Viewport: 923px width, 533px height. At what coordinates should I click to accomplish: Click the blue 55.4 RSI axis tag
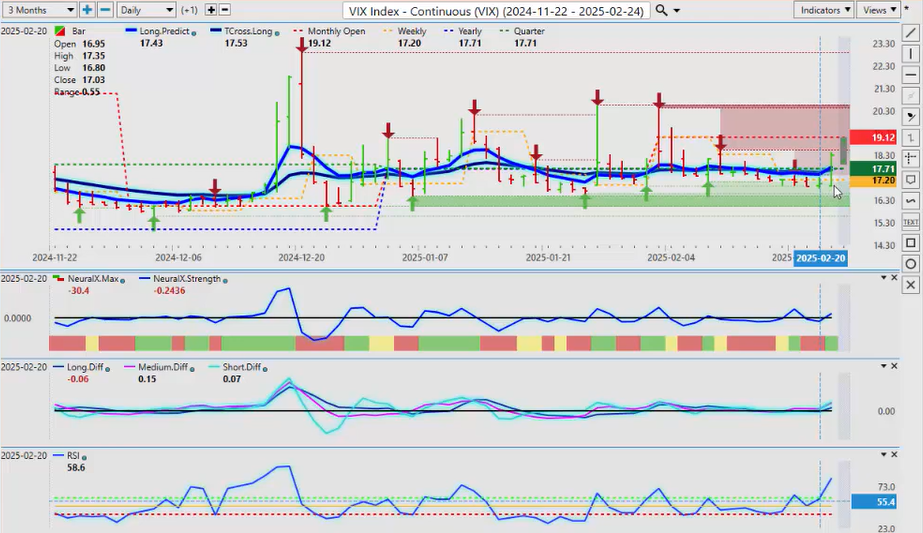pyautogui.click(x=874, y=502)
